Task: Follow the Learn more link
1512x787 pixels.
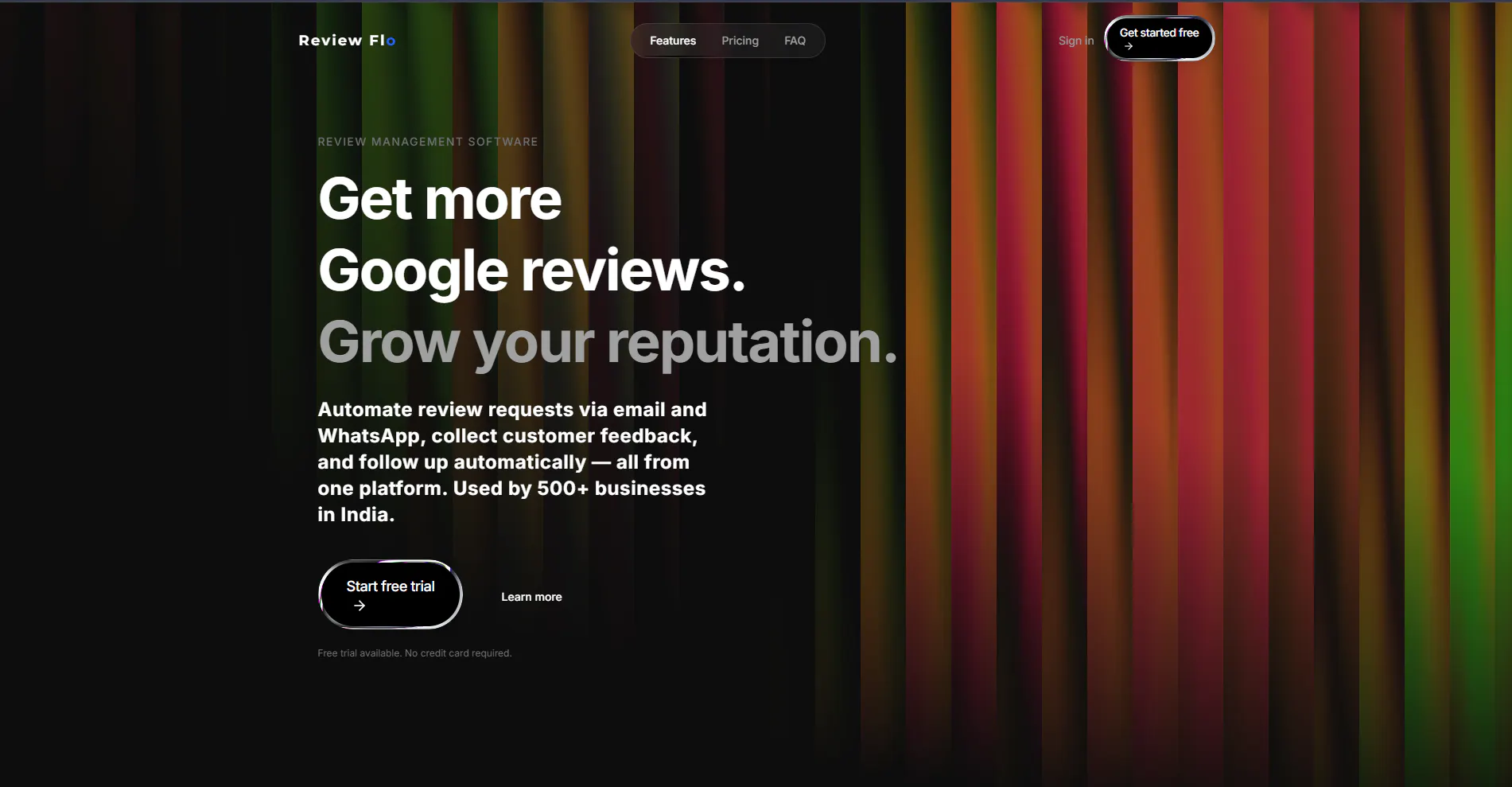Action: coord(531,597)
